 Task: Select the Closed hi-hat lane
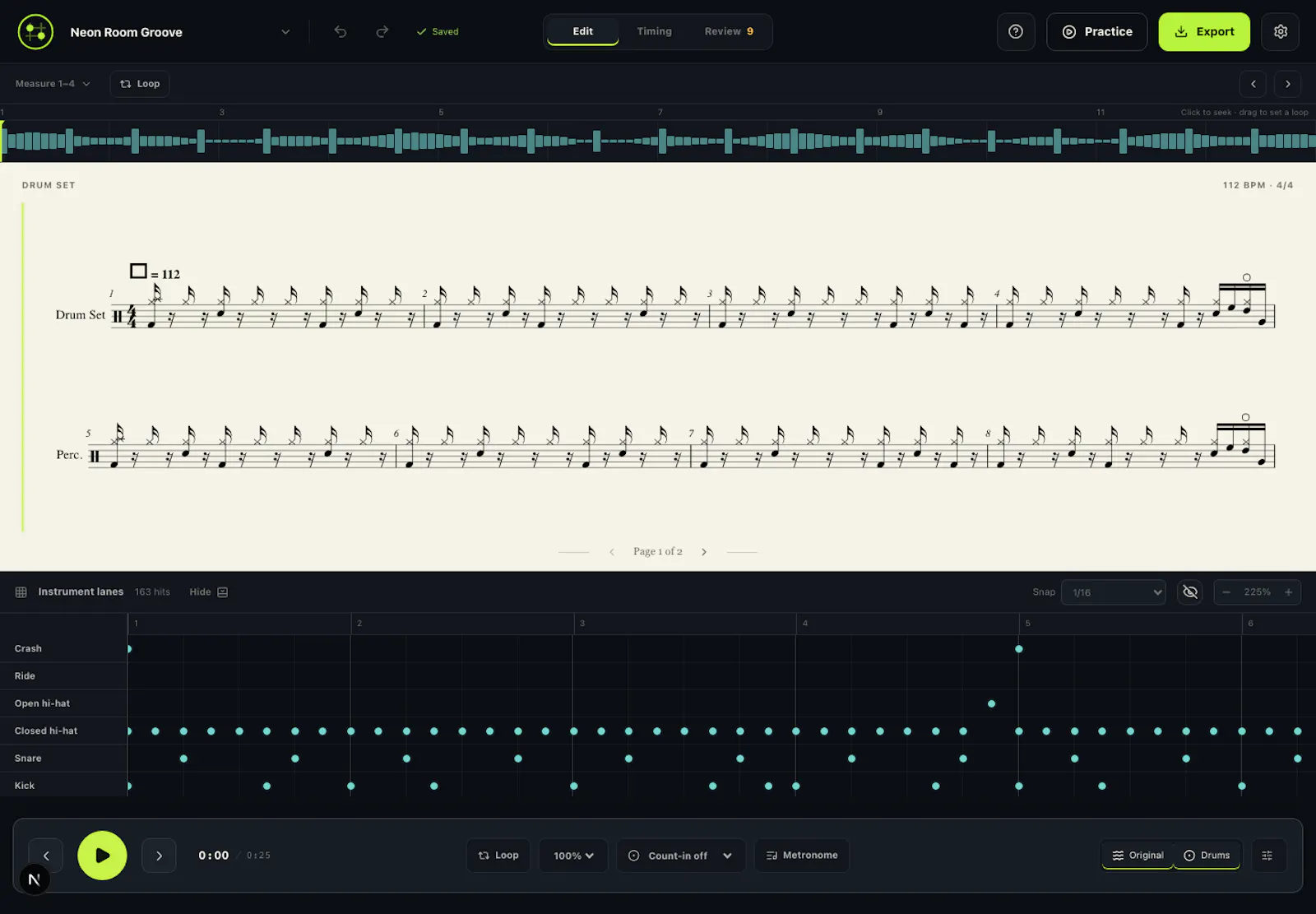pyautogui.click(x=63, y=731)
